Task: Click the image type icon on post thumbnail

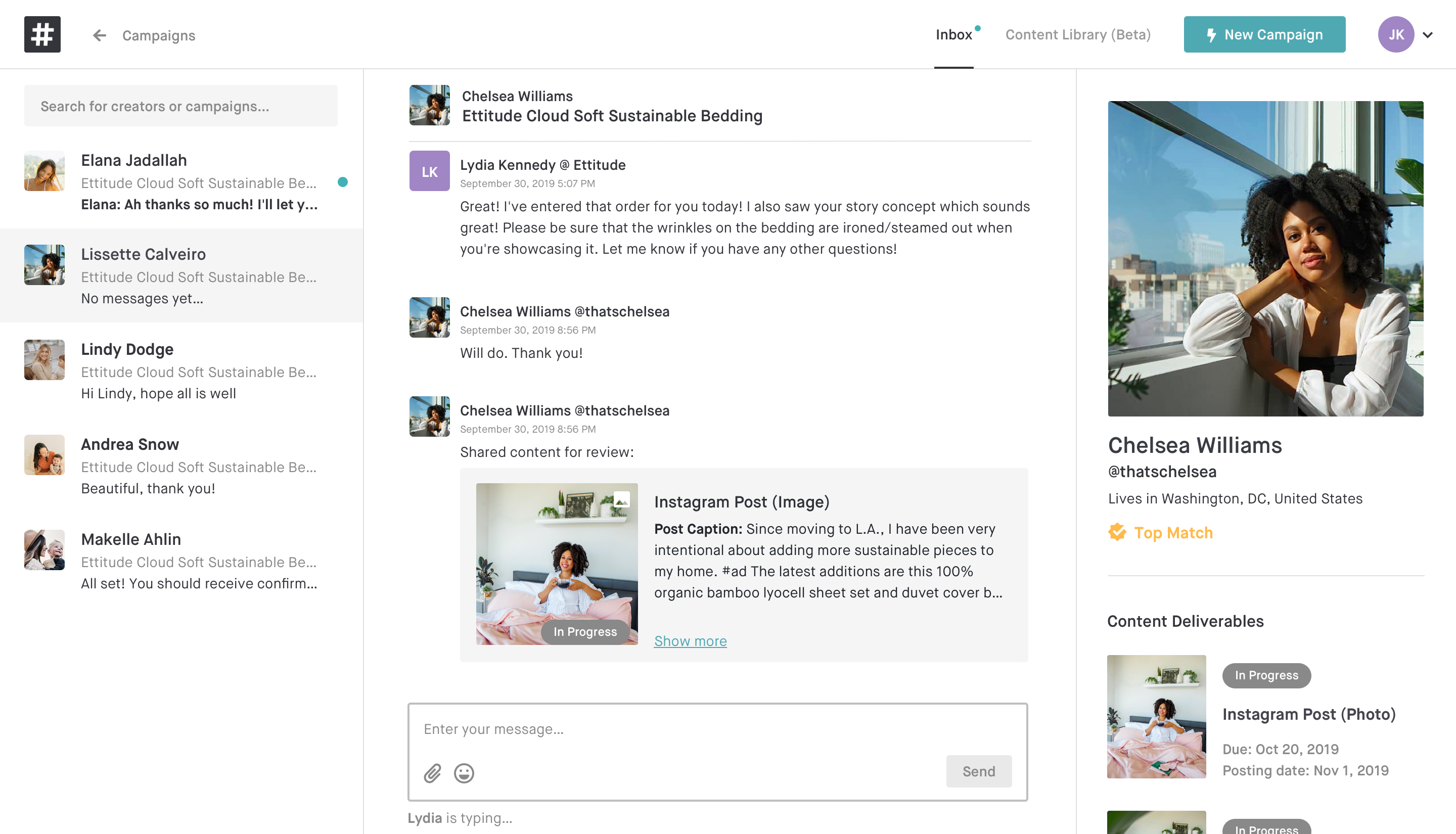Action: tap(621, 500)
